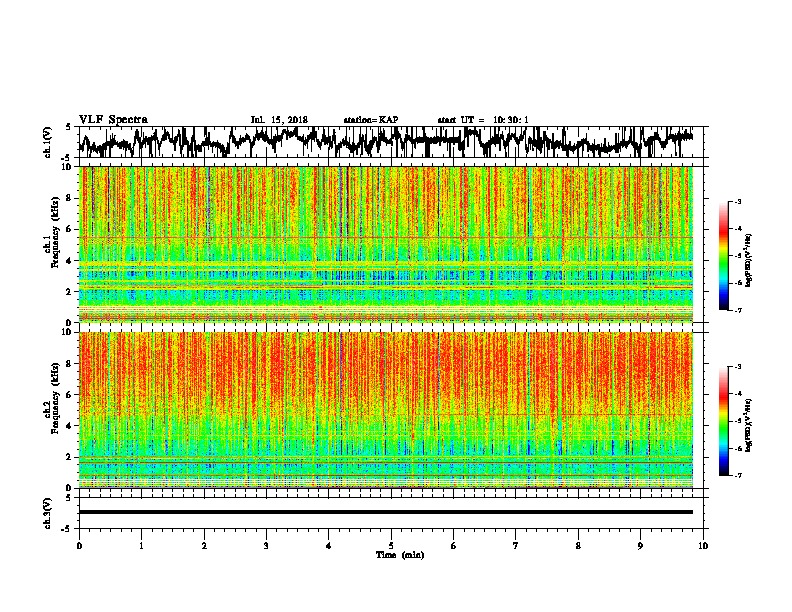
Task: Click the 'VLF Spectra' title text
Action: (113, 120)
